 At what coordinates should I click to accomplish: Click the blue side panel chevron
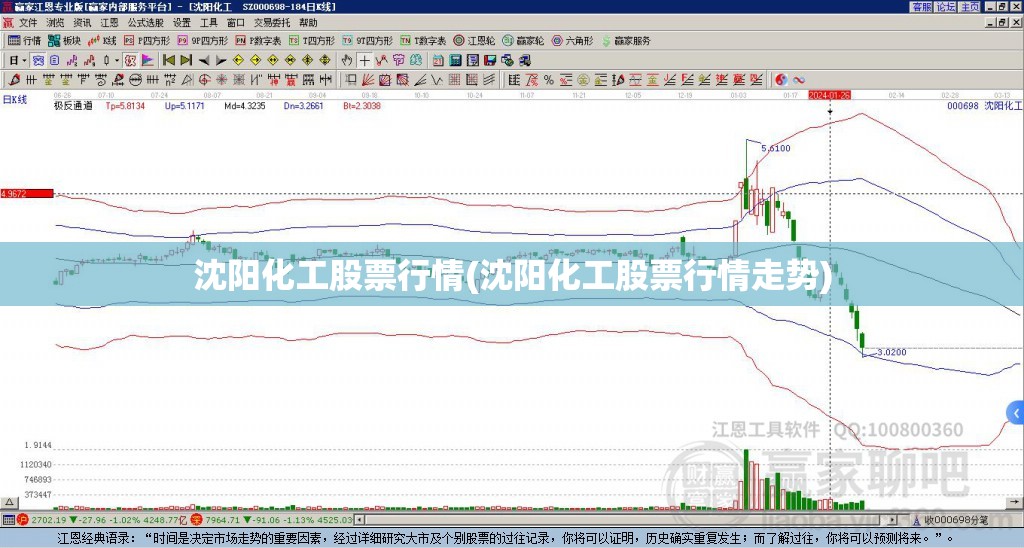point(1016,413)
